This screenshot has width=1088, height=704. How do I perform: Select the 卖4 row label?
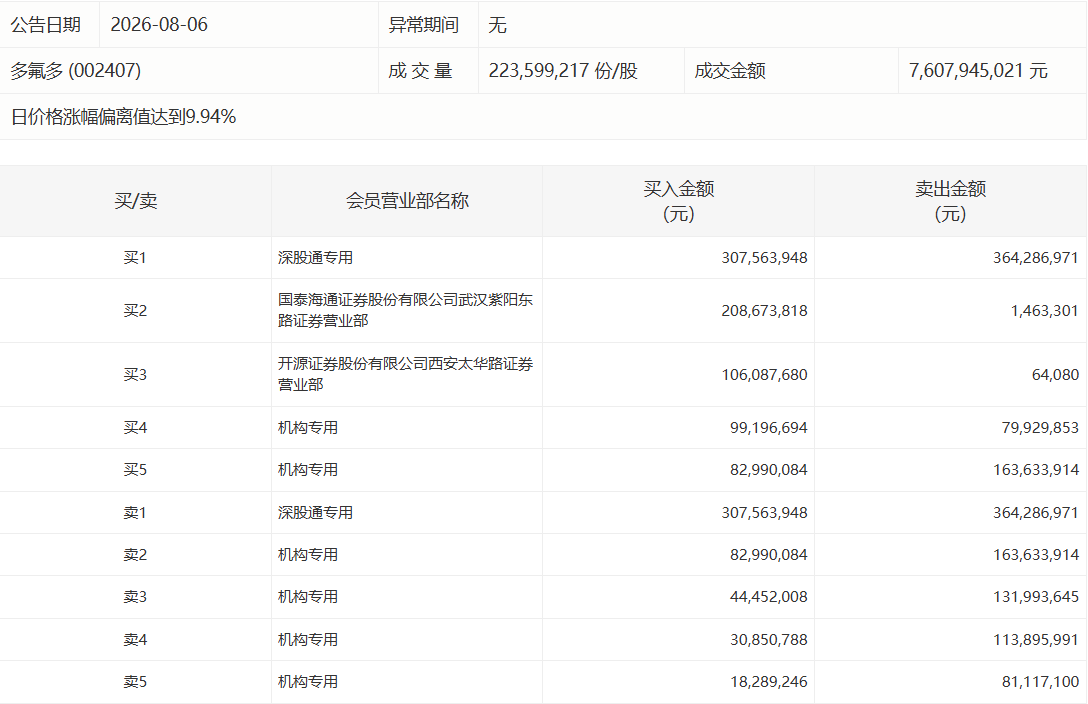pos(135,639)
